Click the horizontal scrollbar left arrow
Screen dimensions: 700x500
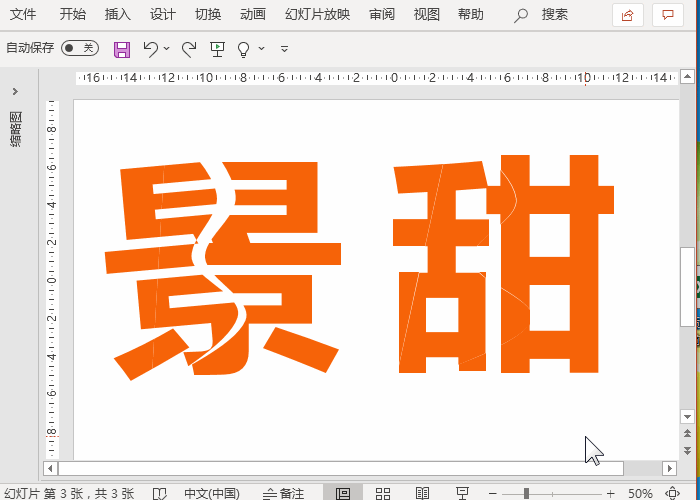pyautogui.click(x=50, y=469)
